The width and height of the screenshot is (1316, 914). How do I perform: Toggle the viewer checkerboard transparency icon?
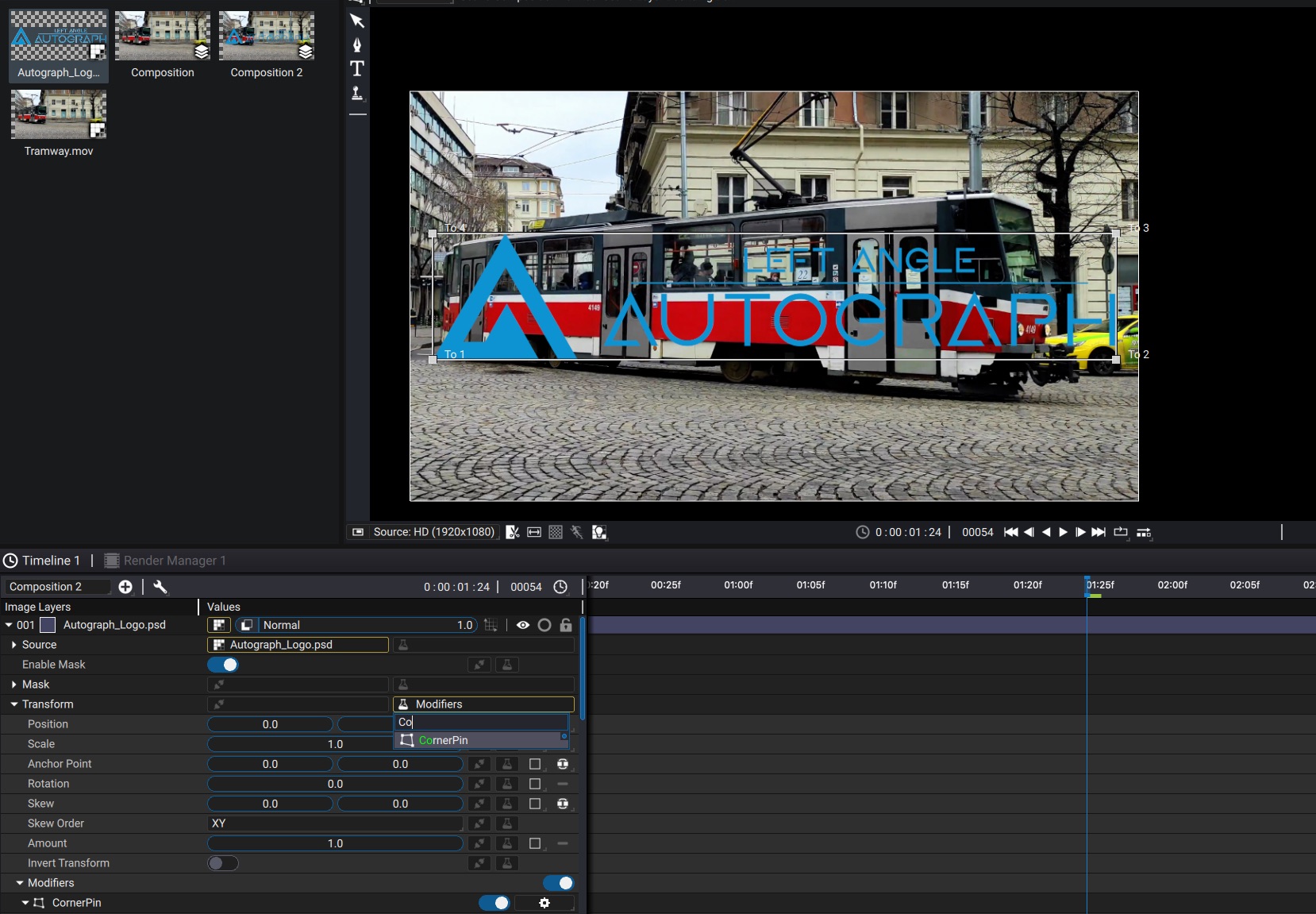(556, 532)
